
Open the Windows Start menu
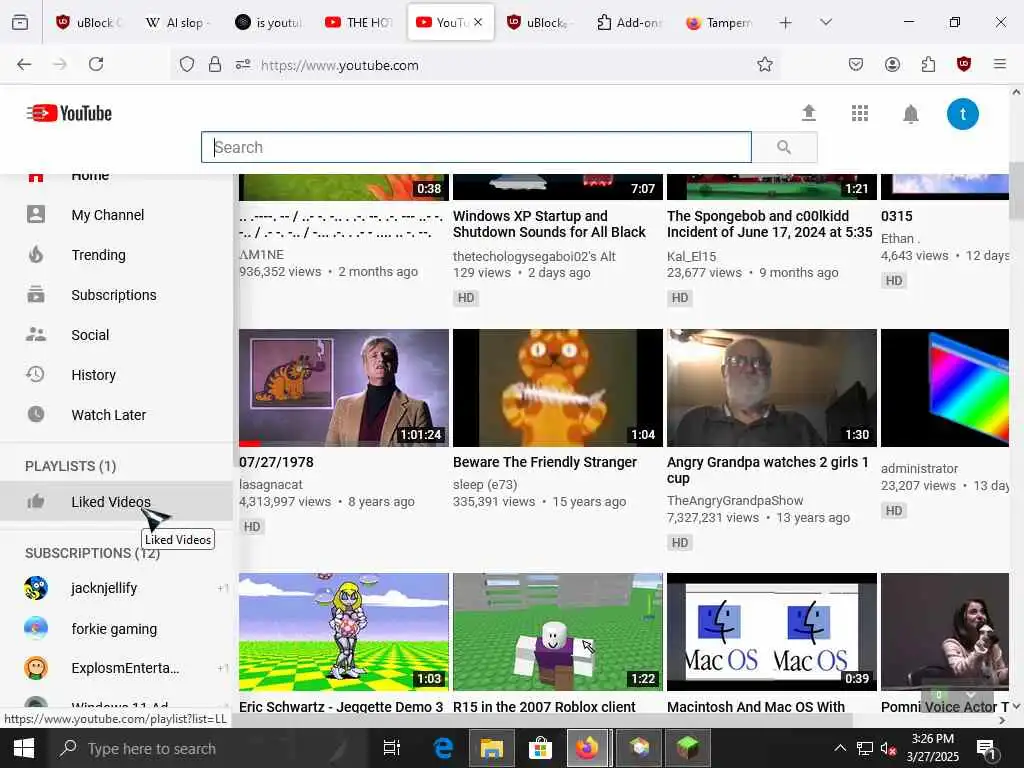pos(24,748)
